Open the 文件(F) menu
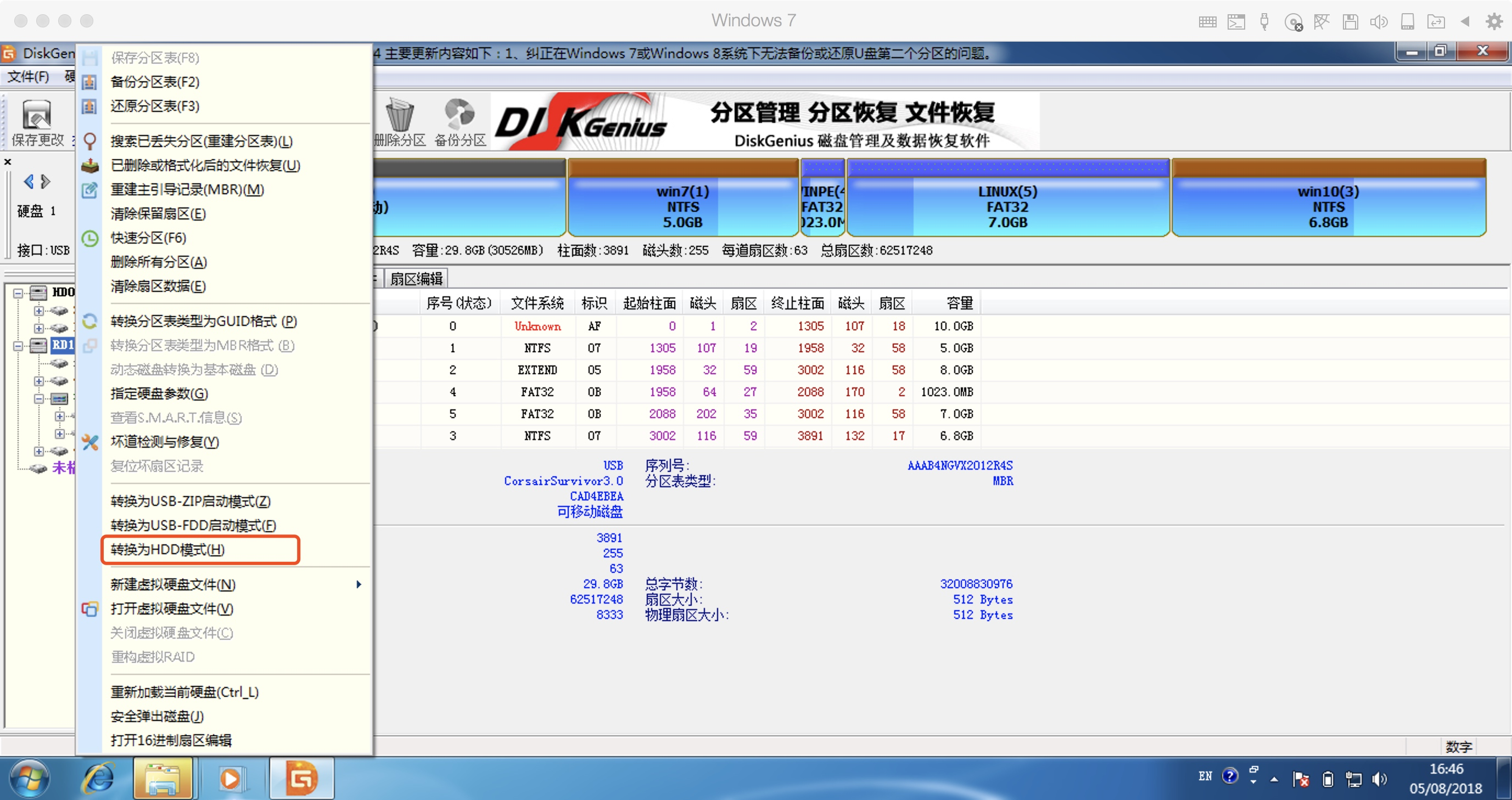The height and width of the screenshot is (800, 1512). pos(28,77)
